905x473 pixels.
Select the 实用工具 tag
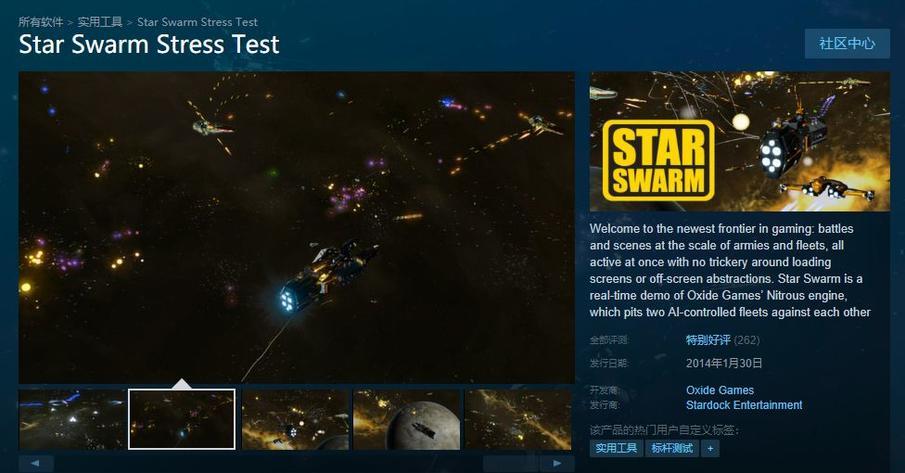coord(616,448)
